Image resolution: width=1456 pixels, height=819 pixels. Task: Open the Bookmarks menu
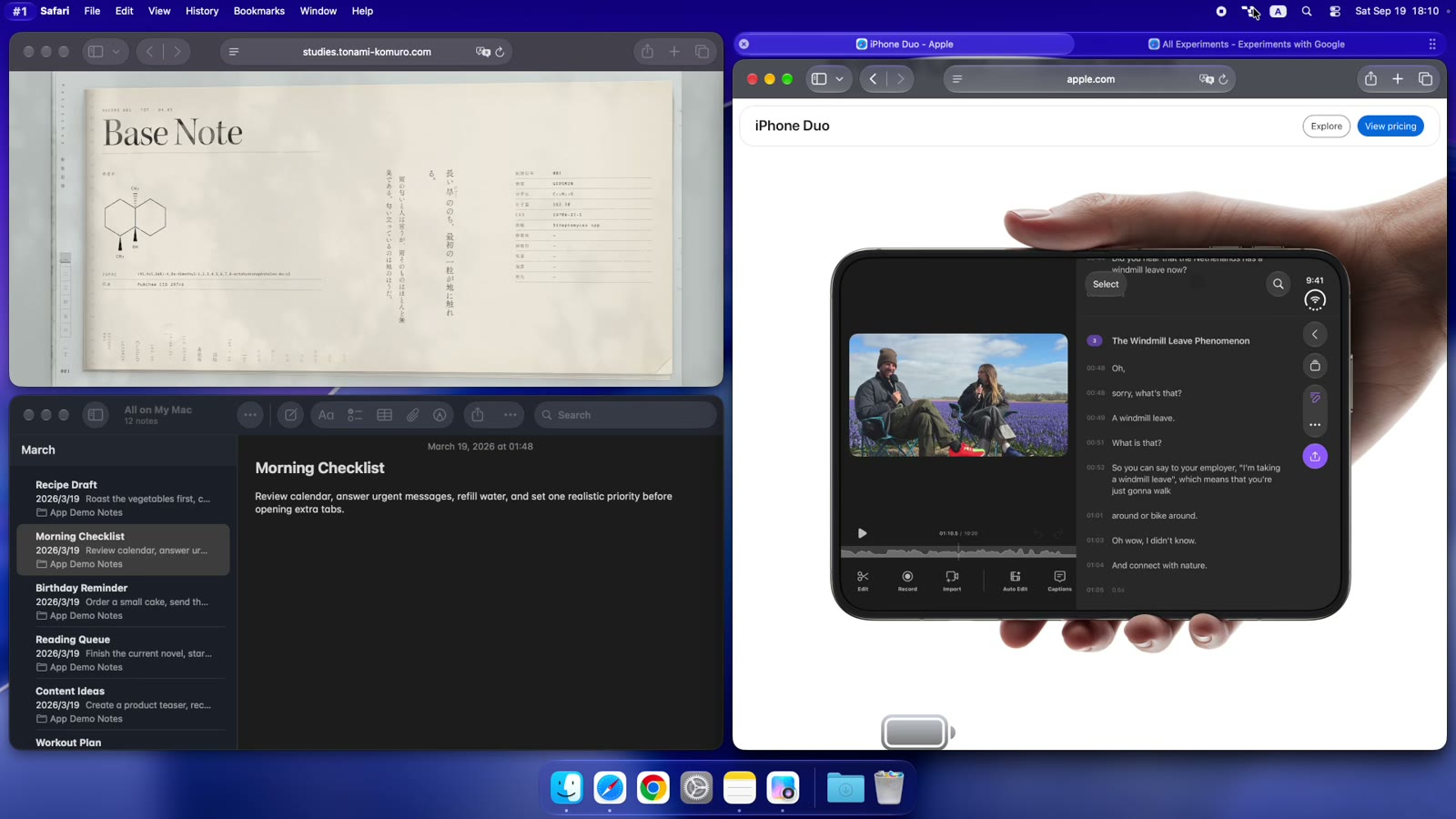coord(258,11)
